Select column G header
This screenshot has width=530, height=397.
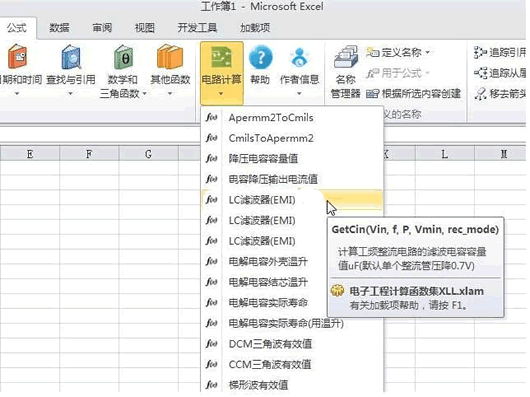(x=148, y=154)
